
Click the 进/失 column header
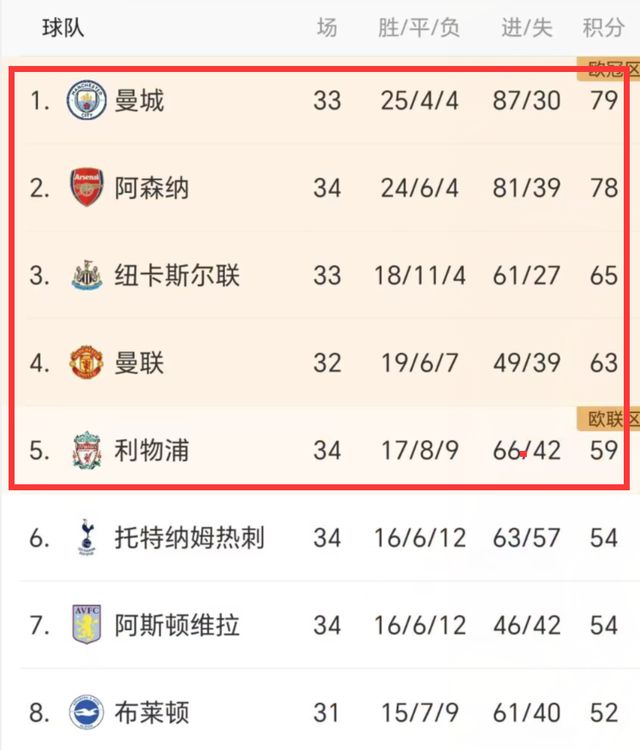527,27
